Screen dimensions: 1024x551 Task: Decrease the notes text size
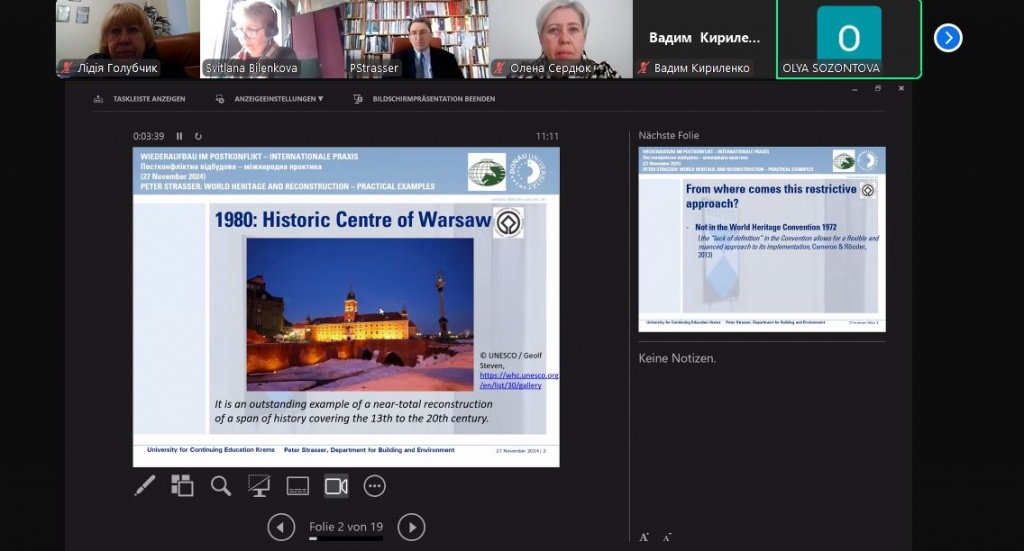pyautogui.click(x=667, y=537)
